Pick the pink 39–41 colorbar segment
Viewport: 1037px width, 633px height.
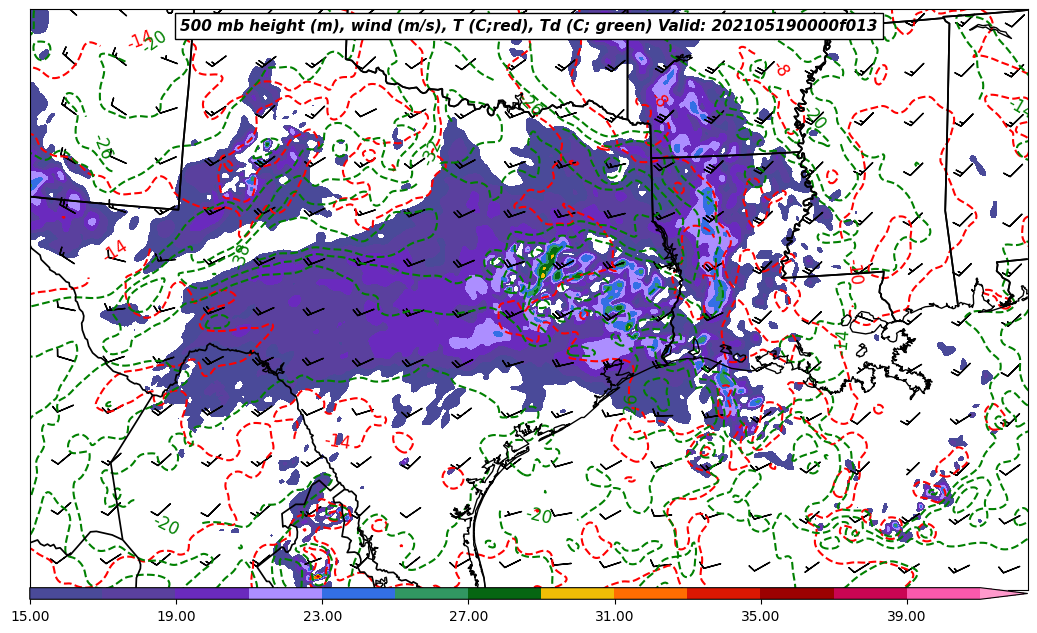pyautogui.click(x=943, y=593)
